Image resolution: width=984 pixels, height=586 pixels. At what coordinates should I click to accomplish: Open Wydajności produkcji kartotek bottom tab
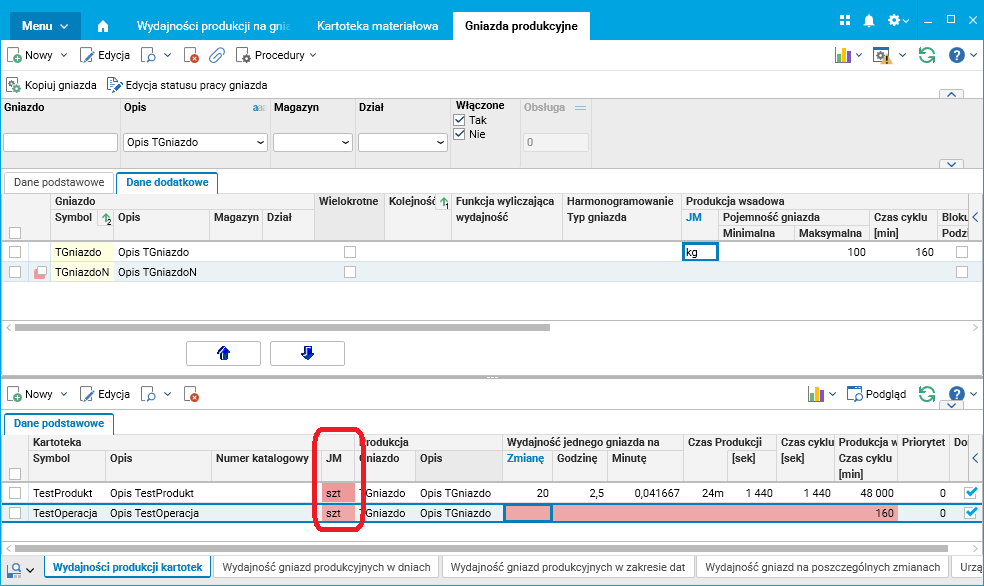pyautogui.click(x=127, y=567)
